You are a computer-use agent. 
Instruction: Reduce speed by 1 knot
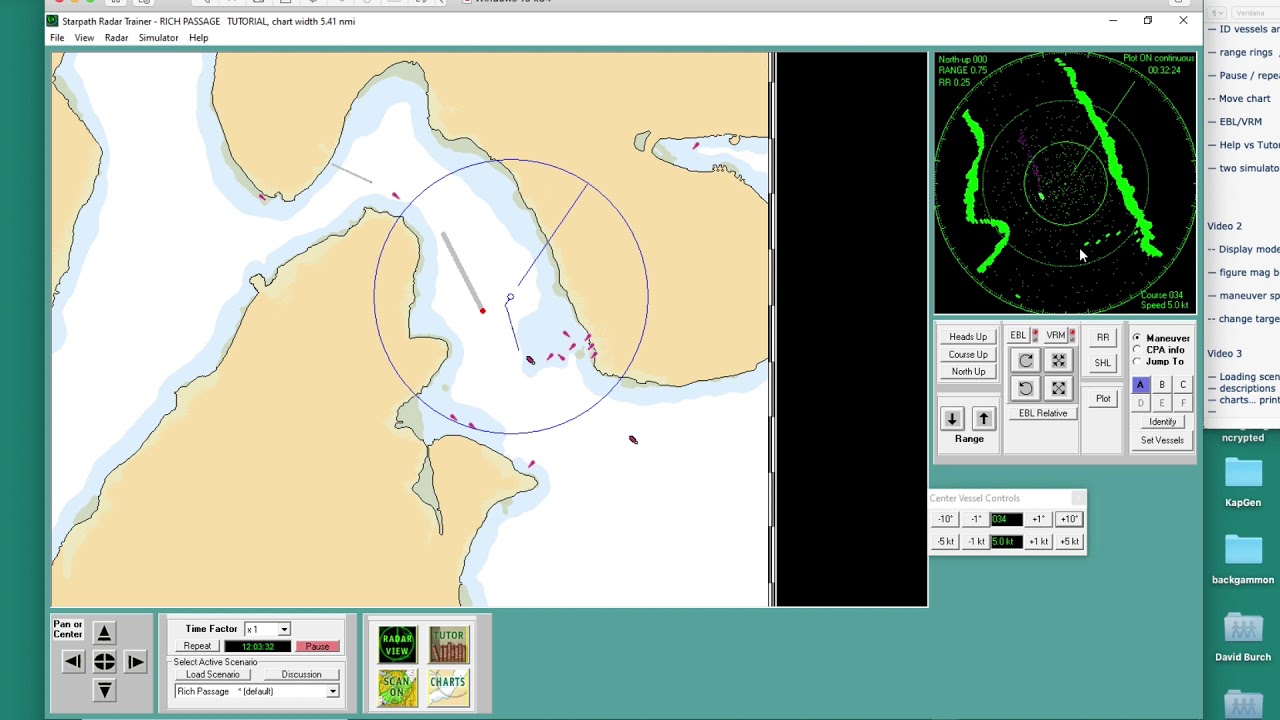(x=976, y=542)
